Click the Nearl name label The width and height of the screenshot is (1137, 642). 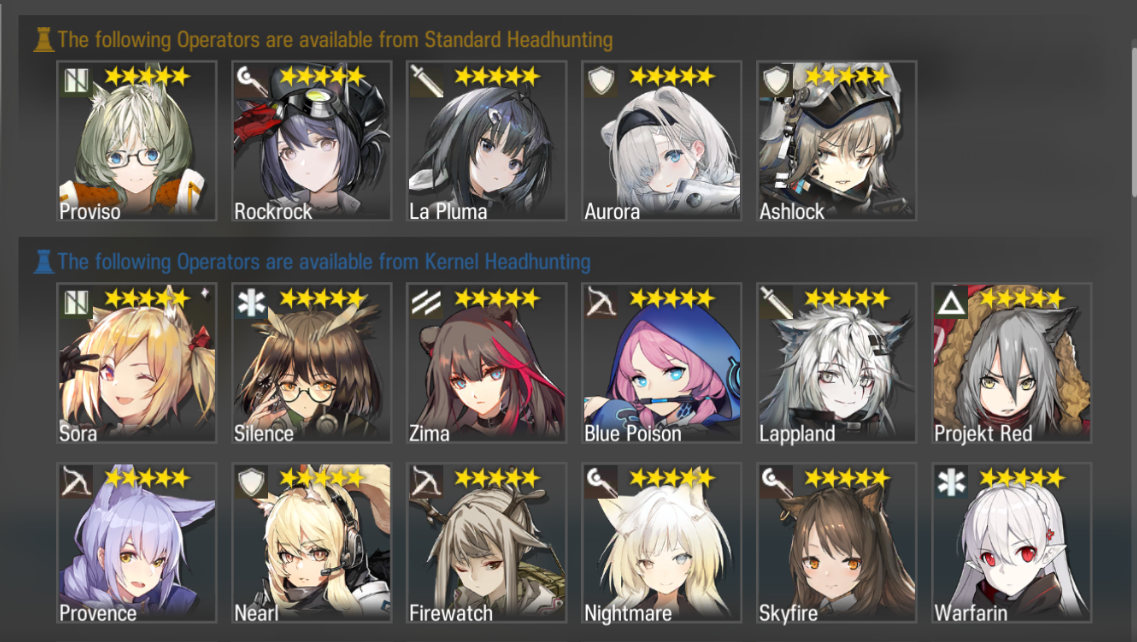[x=256, y=613]
